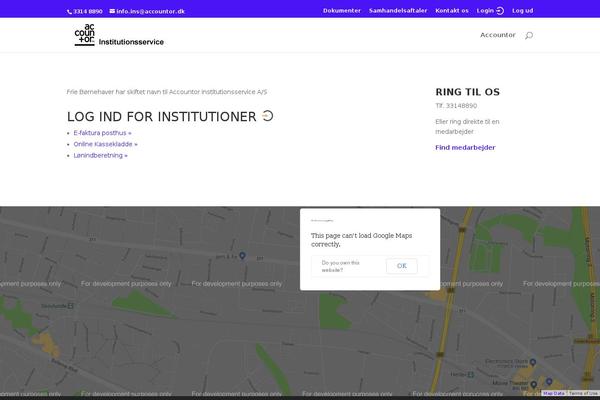
Task: Open the Online Kassekladde link
Action: click(106, 144)
